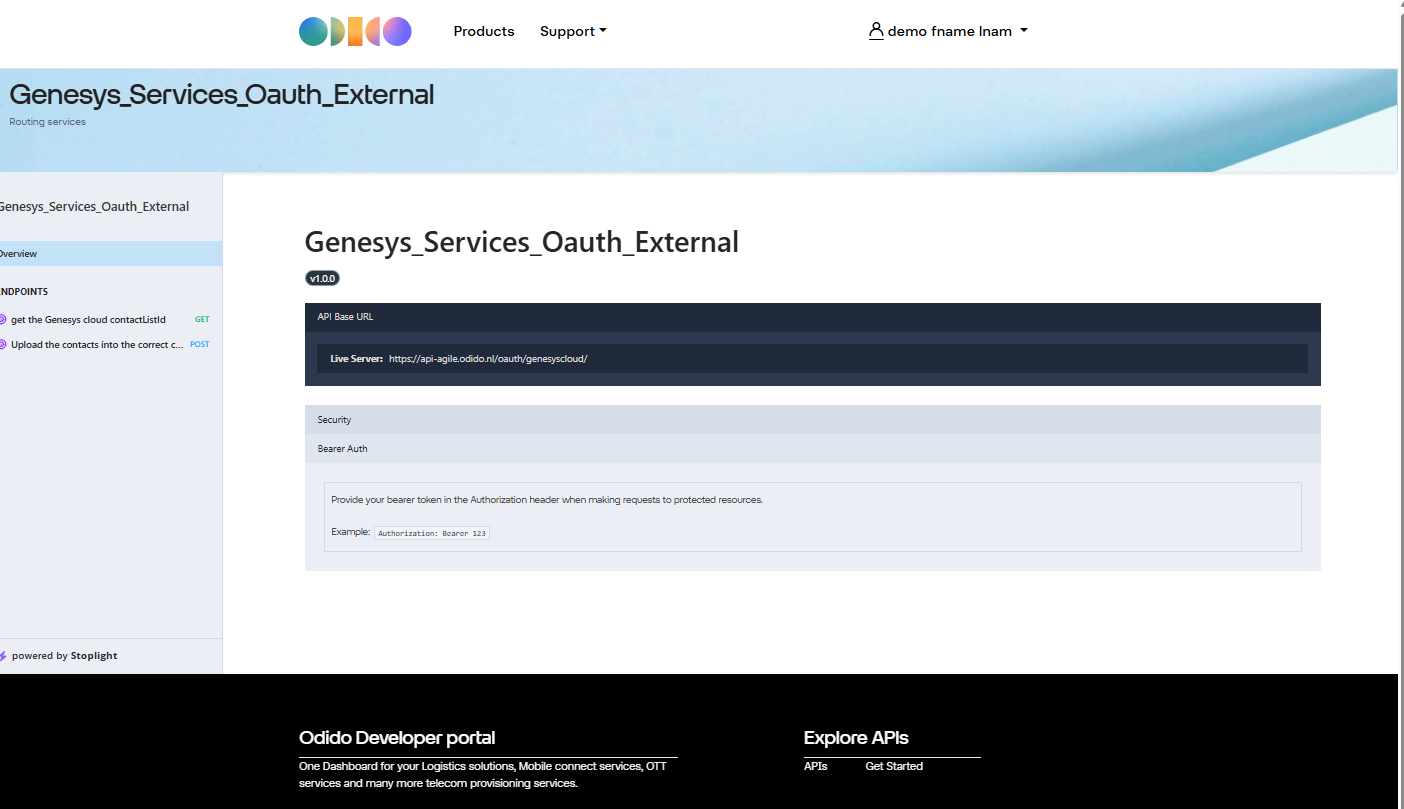Image resolution: width=1404 pixels, height=809 pixels.
Task: Click the v1.0.0 version badge
Action: click(x=322, y=279)
